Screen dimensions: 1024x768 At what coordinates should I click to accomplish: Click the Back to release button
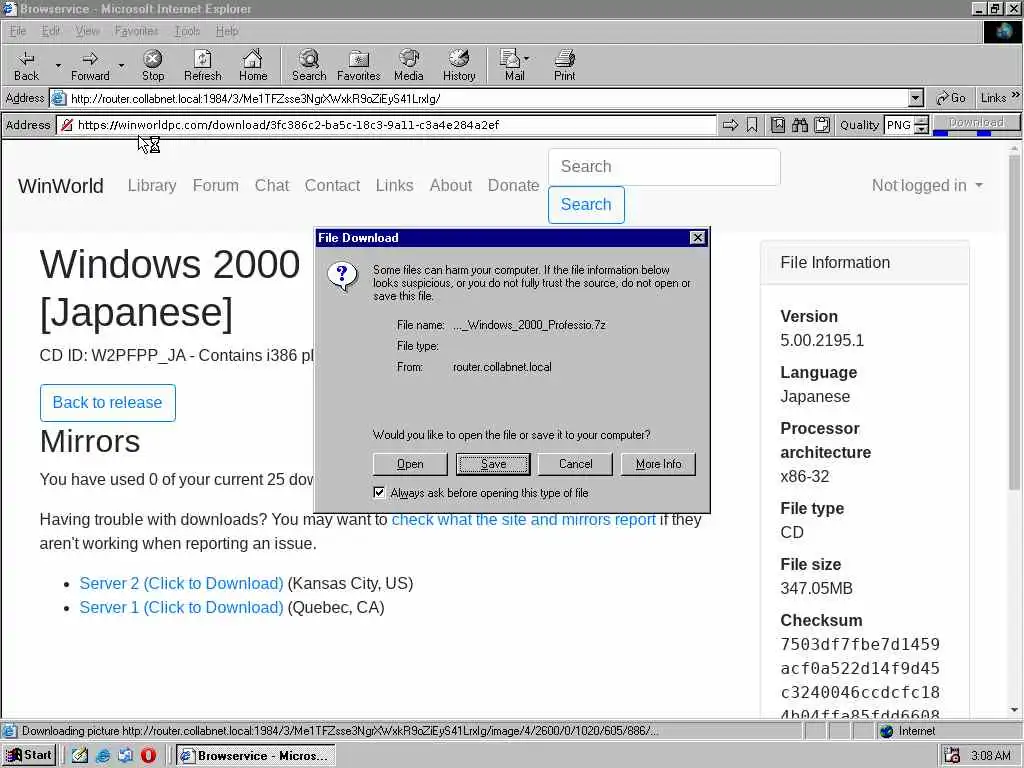click(x=108, y=402)
